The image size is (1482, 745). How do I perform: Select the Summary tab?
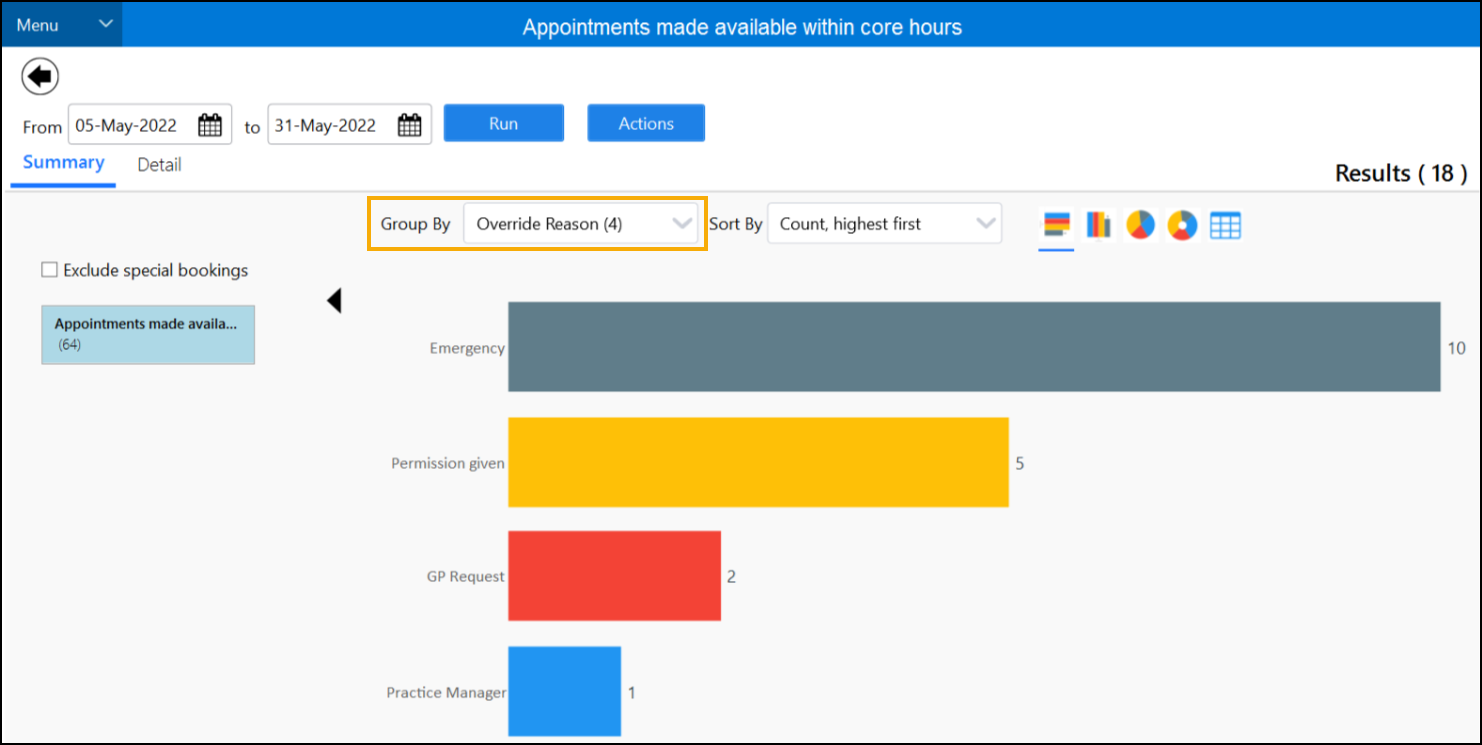click(x=64, y=163)
